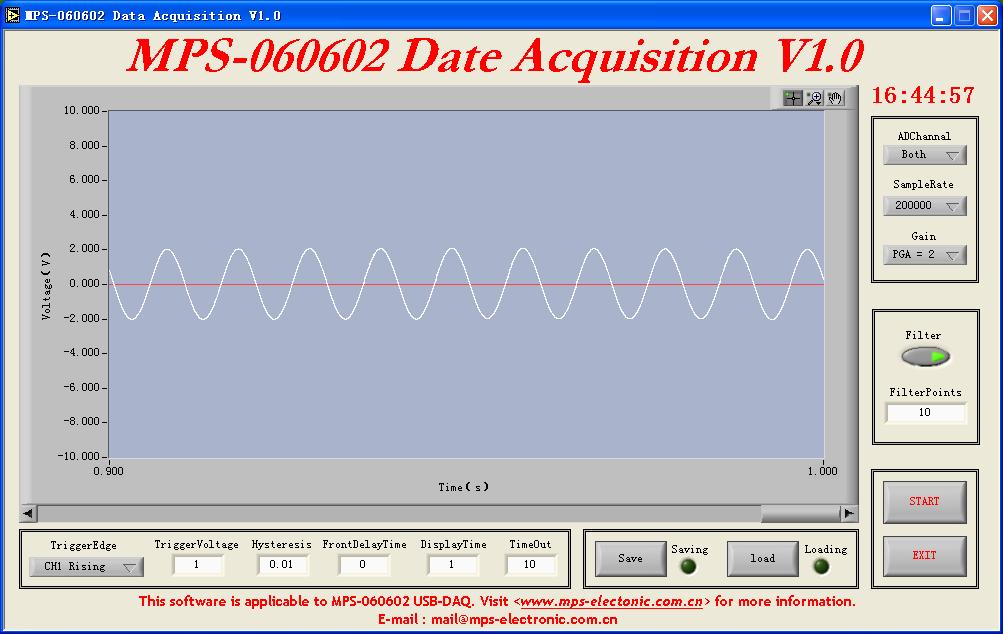Image resolution: width=1004 pixels, height=634 pixels.
Task: Expand the Gain PGA = 2 dropdown
Action: [925, 255]
